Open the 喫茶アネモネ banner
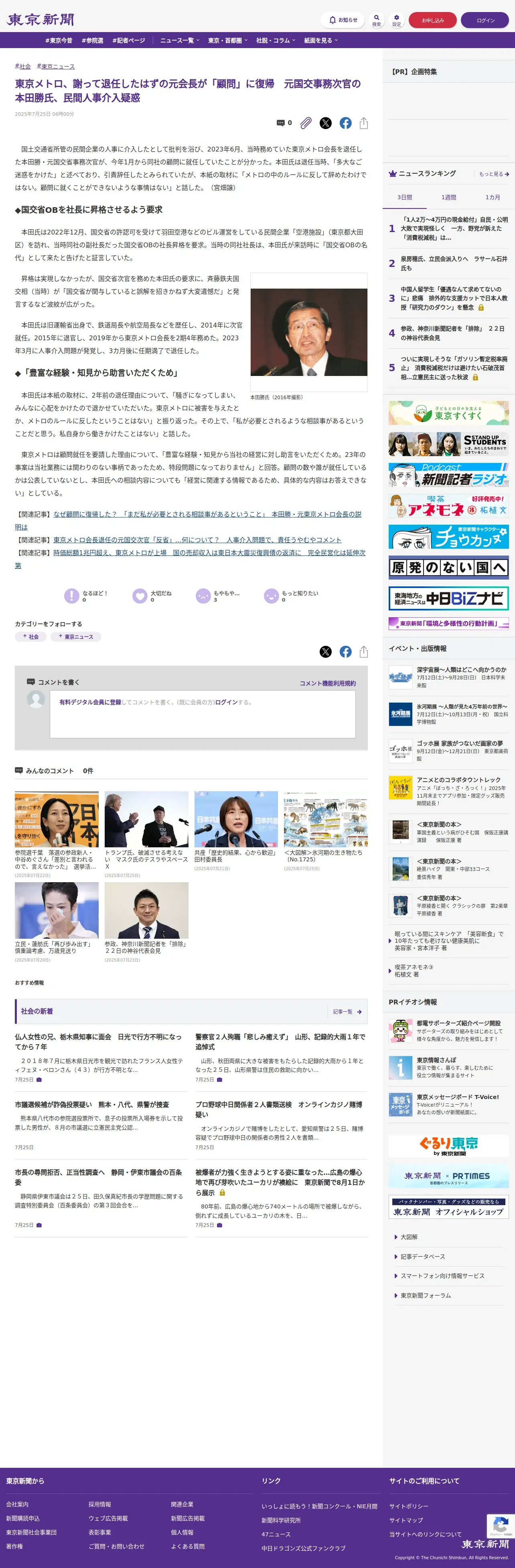Image resolution: width=515 pixels, height=1568 pixels. [x=448, y=506]
